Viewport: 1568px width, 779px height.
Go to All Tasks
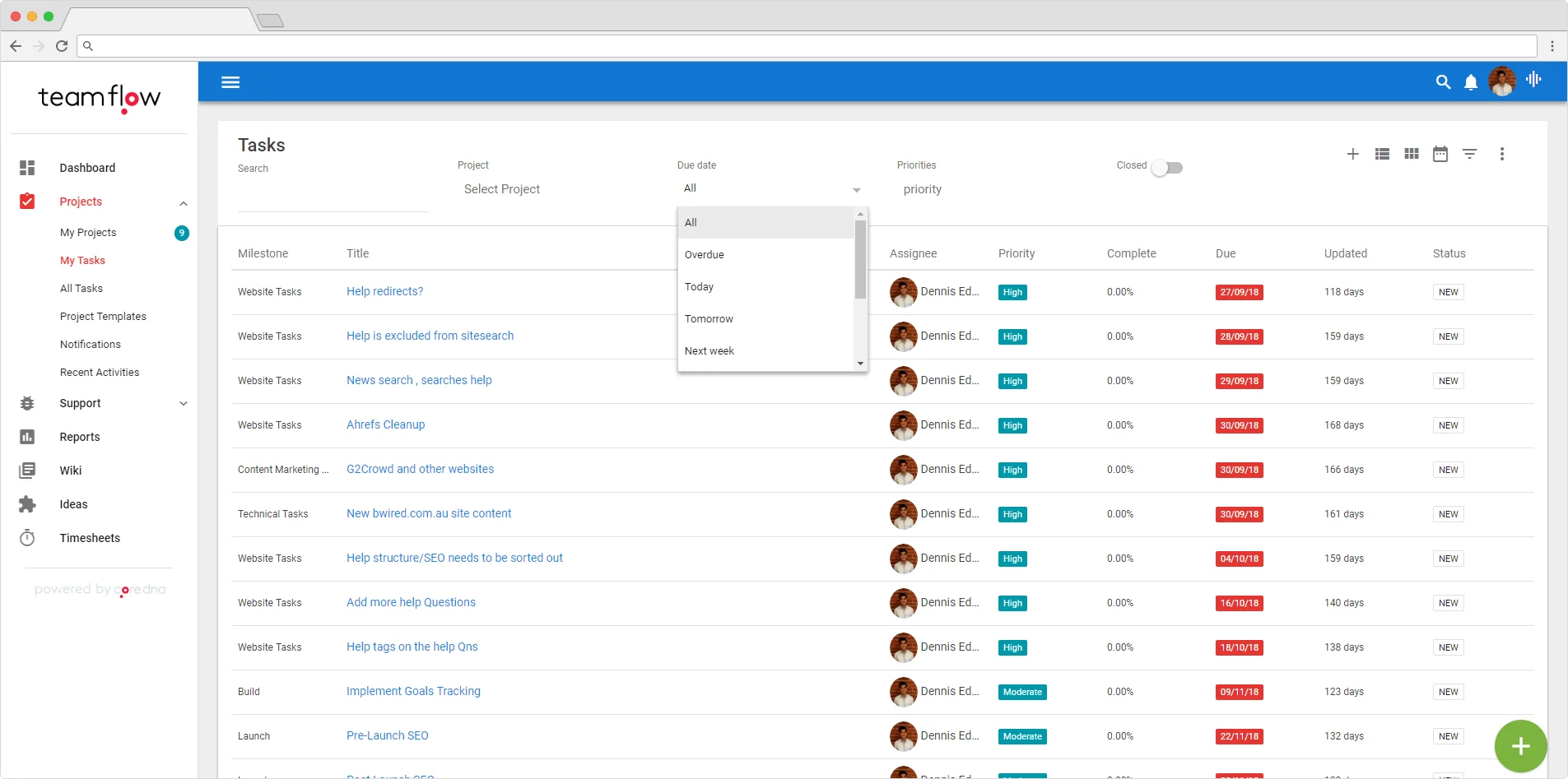tap(81, 289)
